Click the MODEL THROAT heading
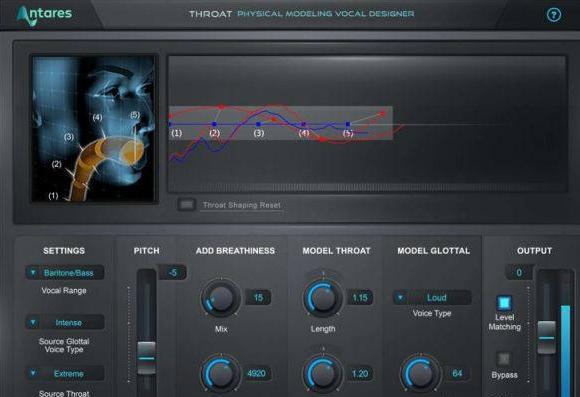The width and height of the screenshot is (580, 397). (x=336, y=250)
